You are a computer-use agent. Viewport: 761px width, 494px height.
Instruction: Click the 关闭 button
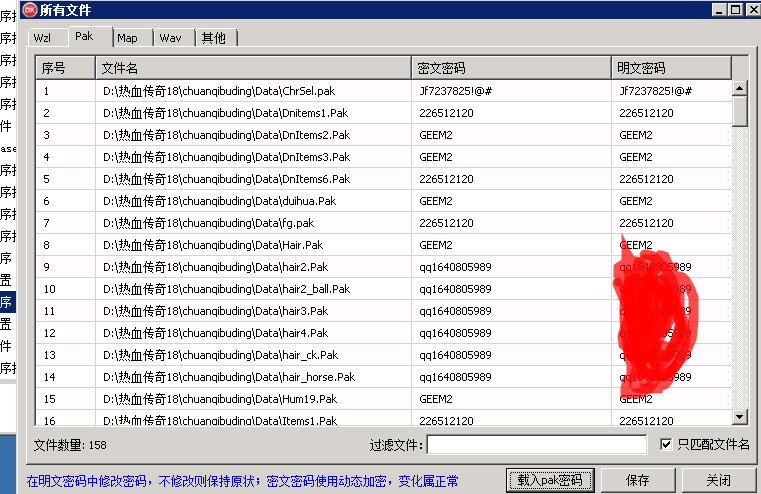click(x=718, y=480)
